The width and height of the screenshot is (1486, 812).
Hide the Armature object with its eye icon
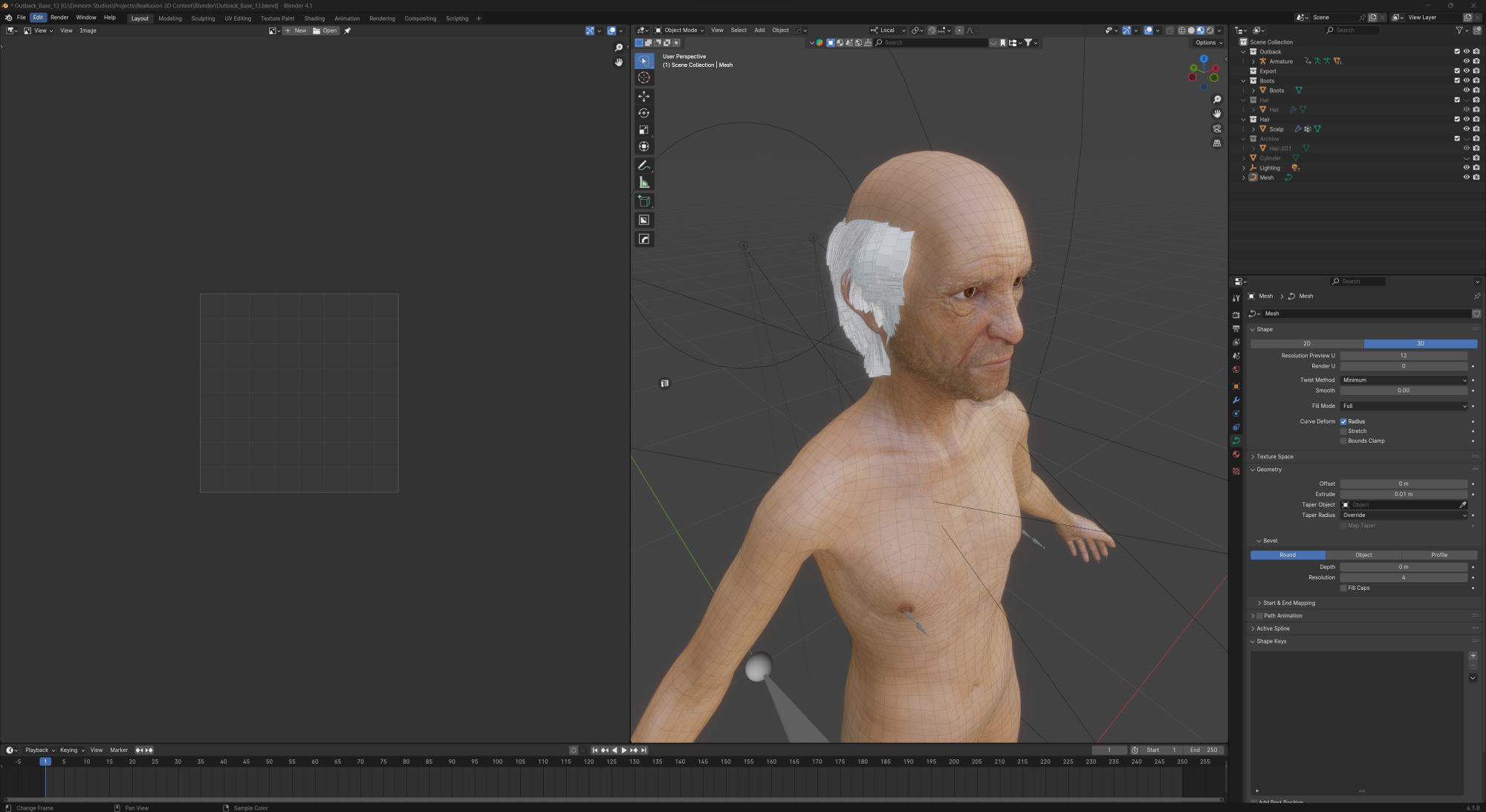(x=1467, y=61)
